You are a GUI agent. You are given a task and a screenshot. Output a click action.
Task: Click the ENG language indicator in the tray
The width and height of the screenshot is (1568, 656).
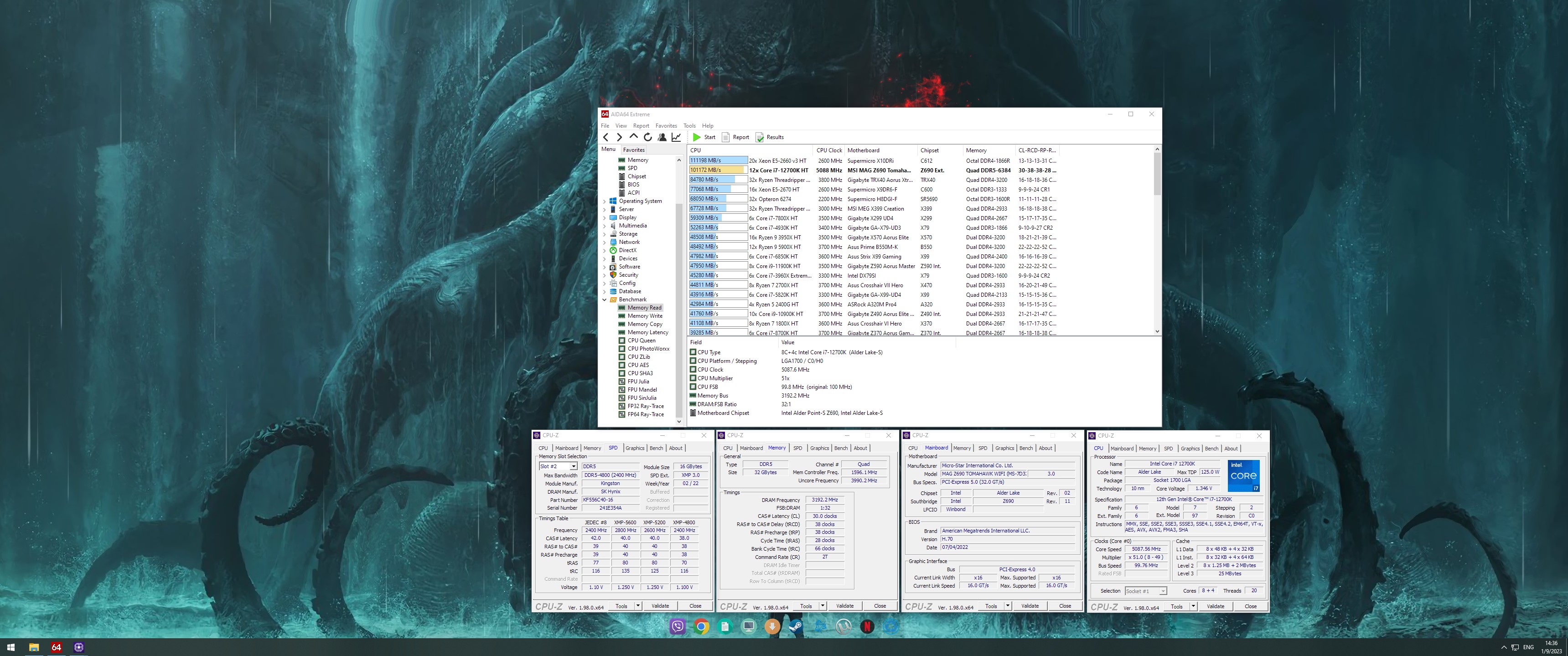[x=1528, y=647]
